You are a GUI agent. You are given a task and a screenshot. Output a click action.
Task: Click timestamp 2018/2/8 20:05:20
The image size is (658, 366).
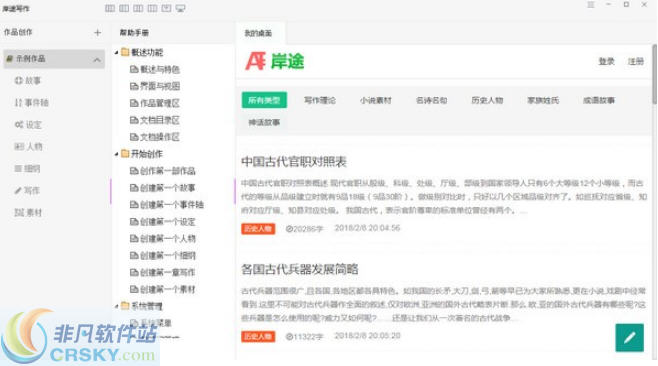[x=367, y=335]
